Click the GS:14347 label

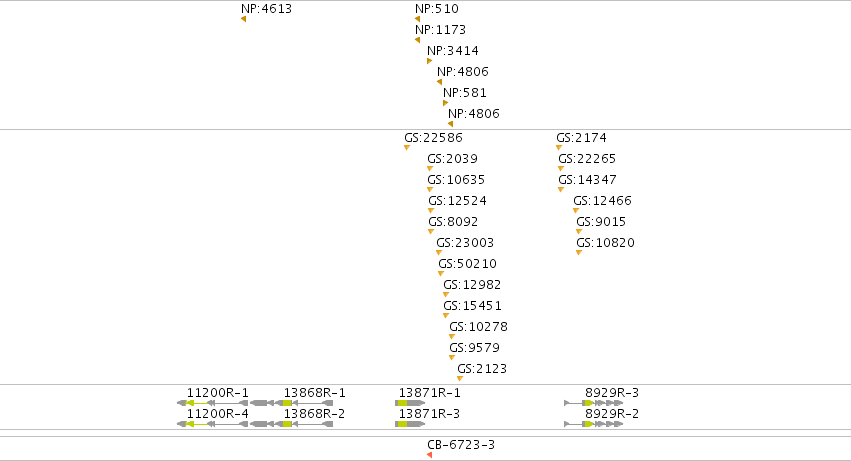click(587, 180)
